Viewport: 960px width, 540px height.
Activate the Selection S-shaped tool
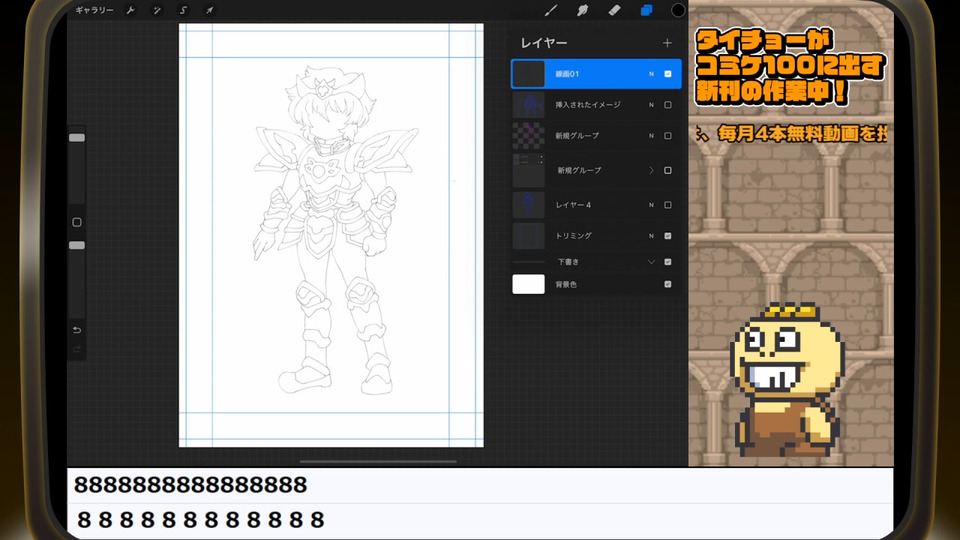(x=183, y=11)
